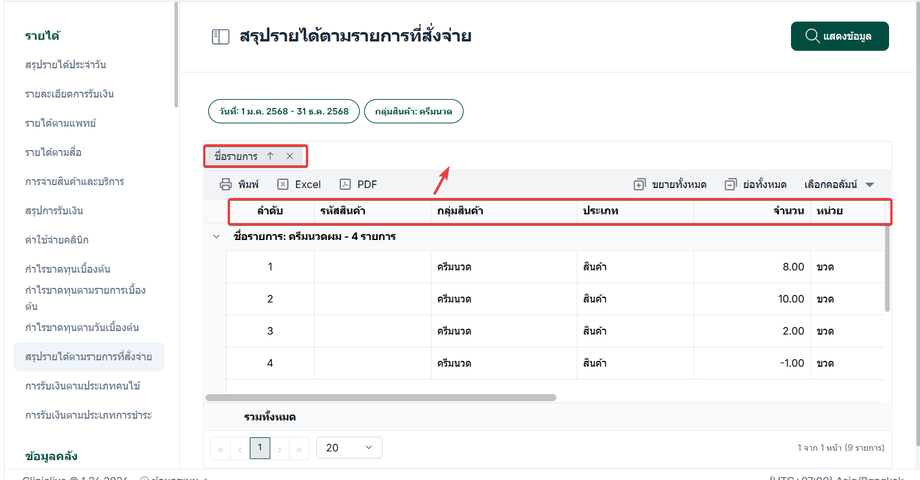
Task: Collapse the ครีมนวดผม group row chevron
Action: [216, 236]
